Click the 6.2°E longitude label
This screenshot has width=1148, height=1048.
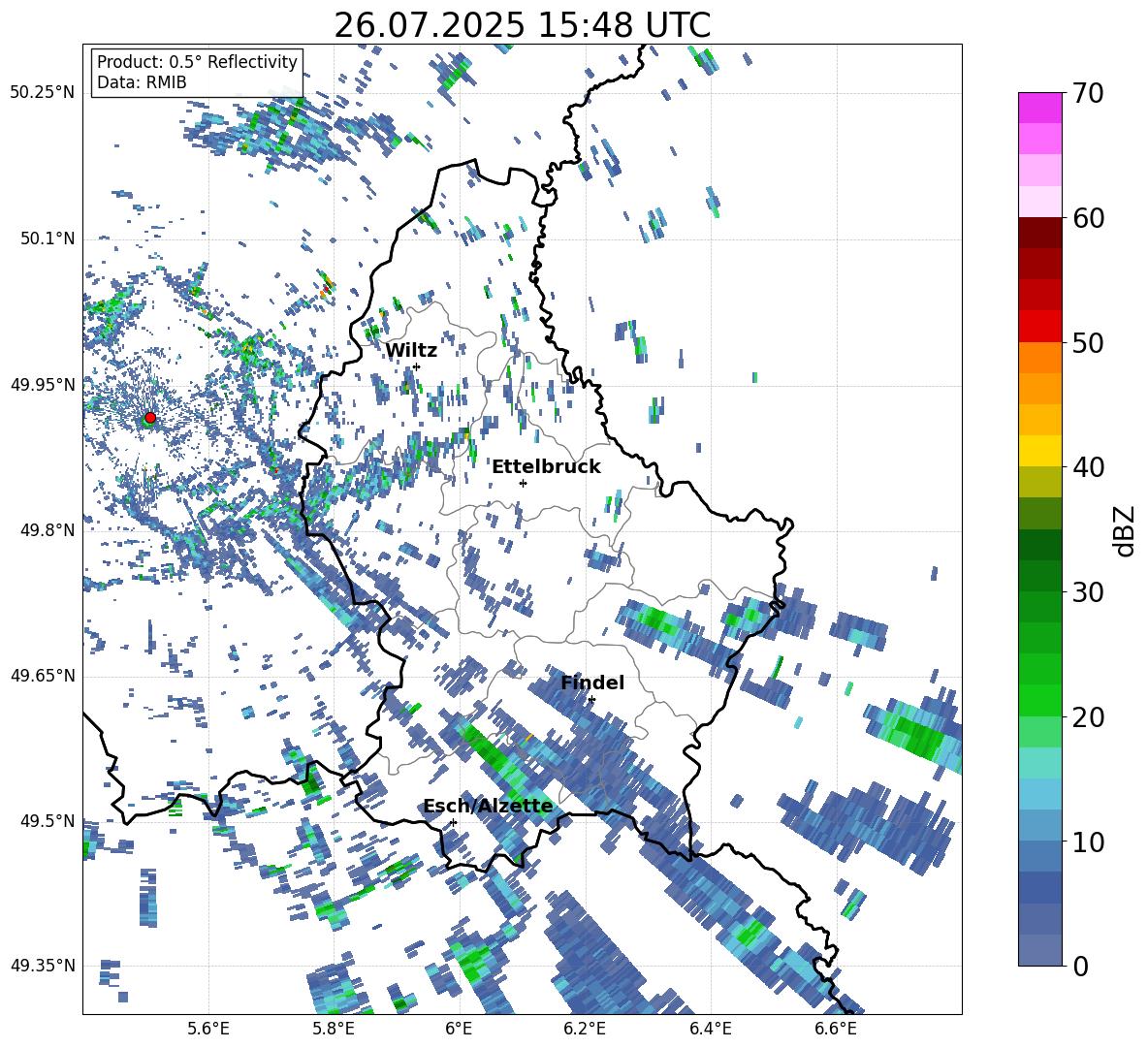(585, 1030)
